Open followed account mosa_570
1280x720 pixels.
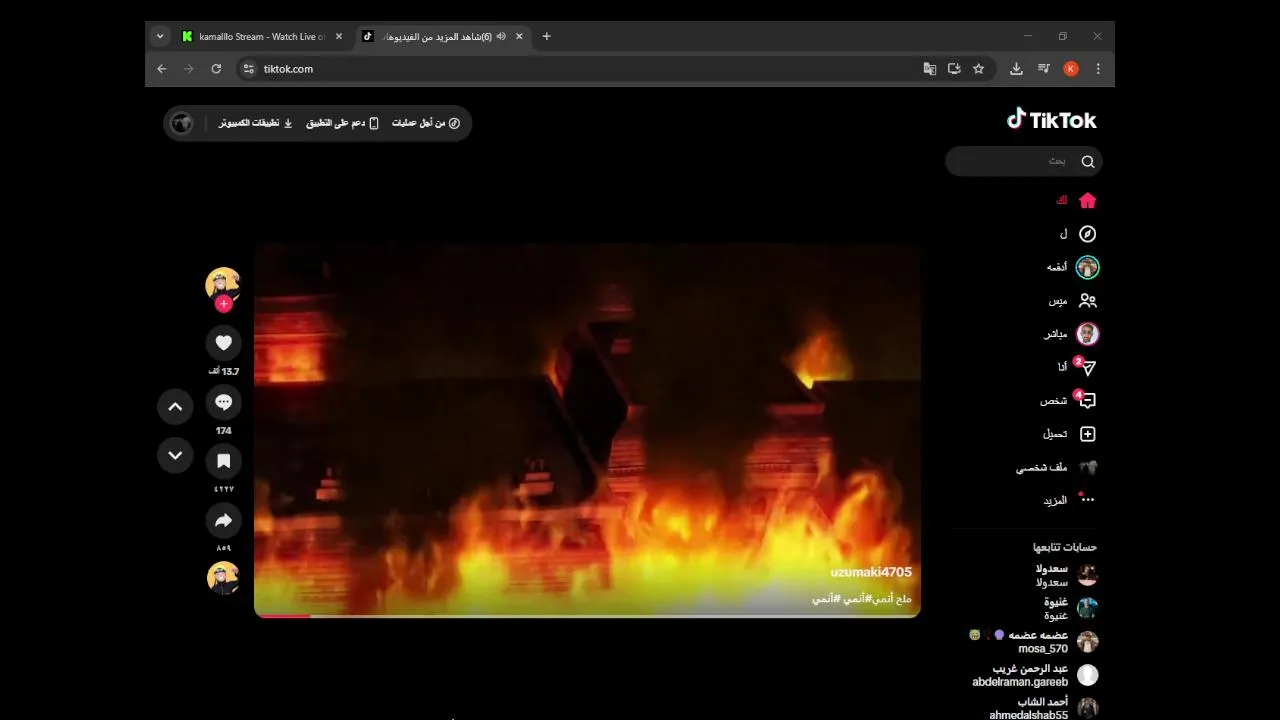click(x=1033, y=642)
